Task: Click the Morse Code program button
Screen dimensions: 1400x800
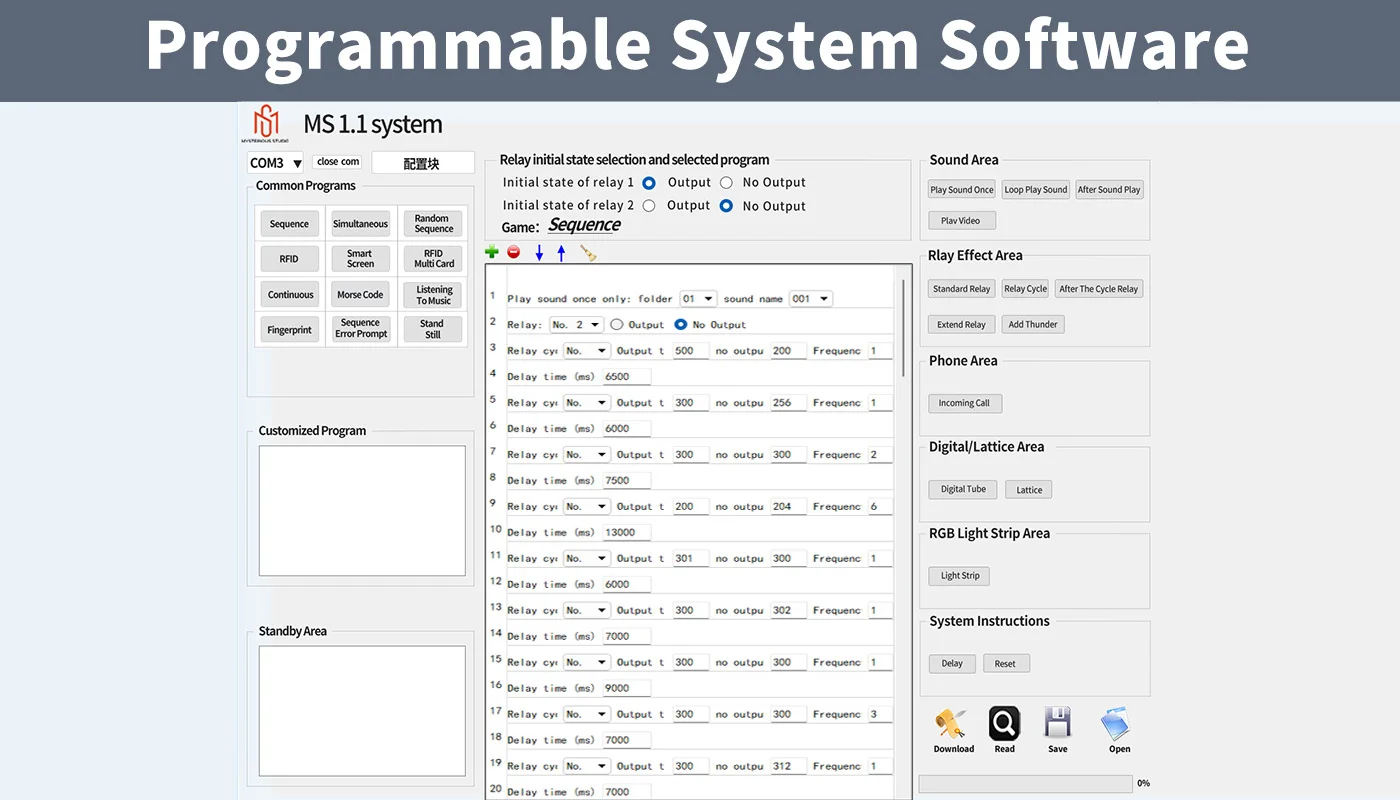Action: pyautogui.click(x=360, y=295)
